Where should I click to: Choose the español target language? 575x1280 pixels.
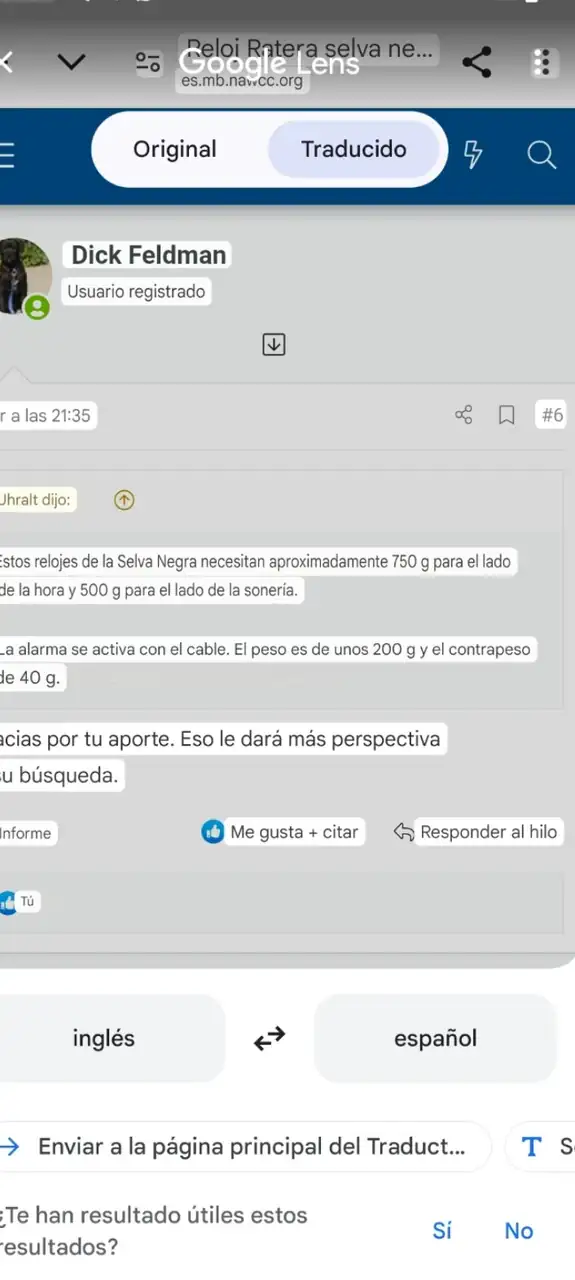tap(435, 1038)
